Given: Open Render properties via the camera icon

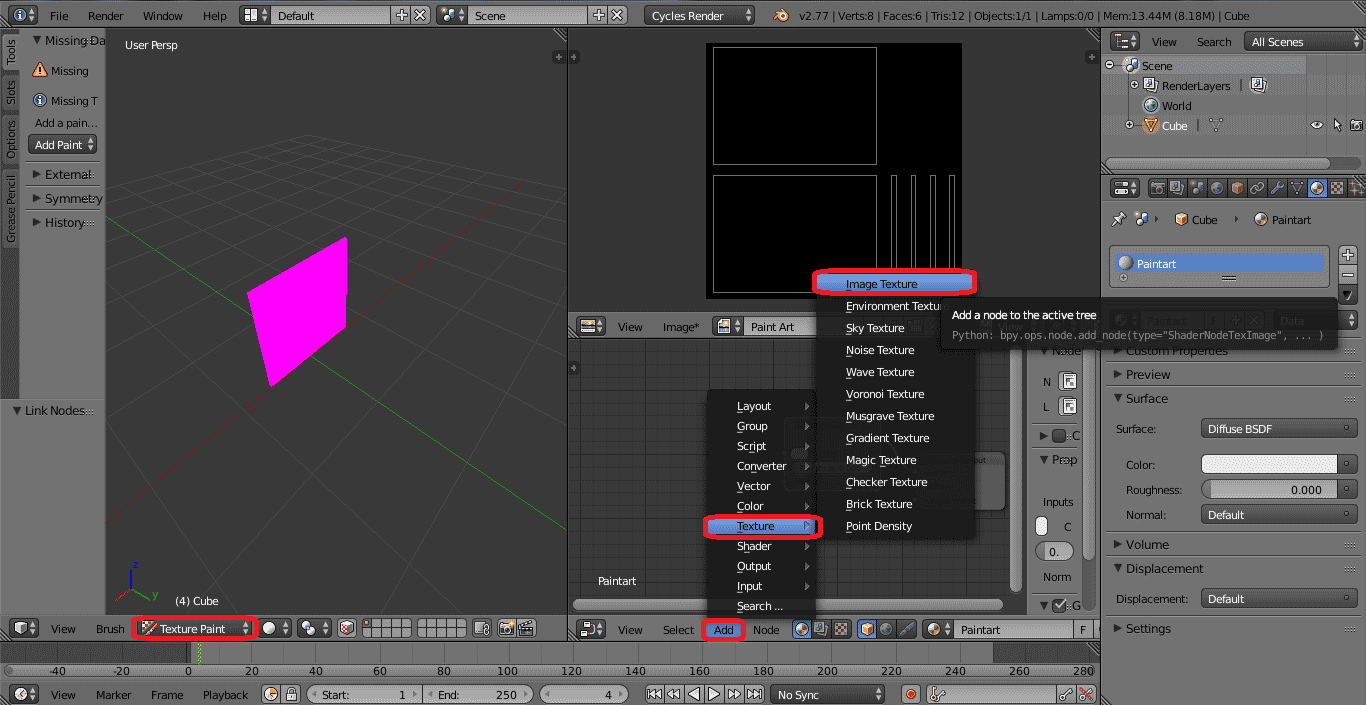Looking at the screenshot, I should click(x=1158, y=187).
